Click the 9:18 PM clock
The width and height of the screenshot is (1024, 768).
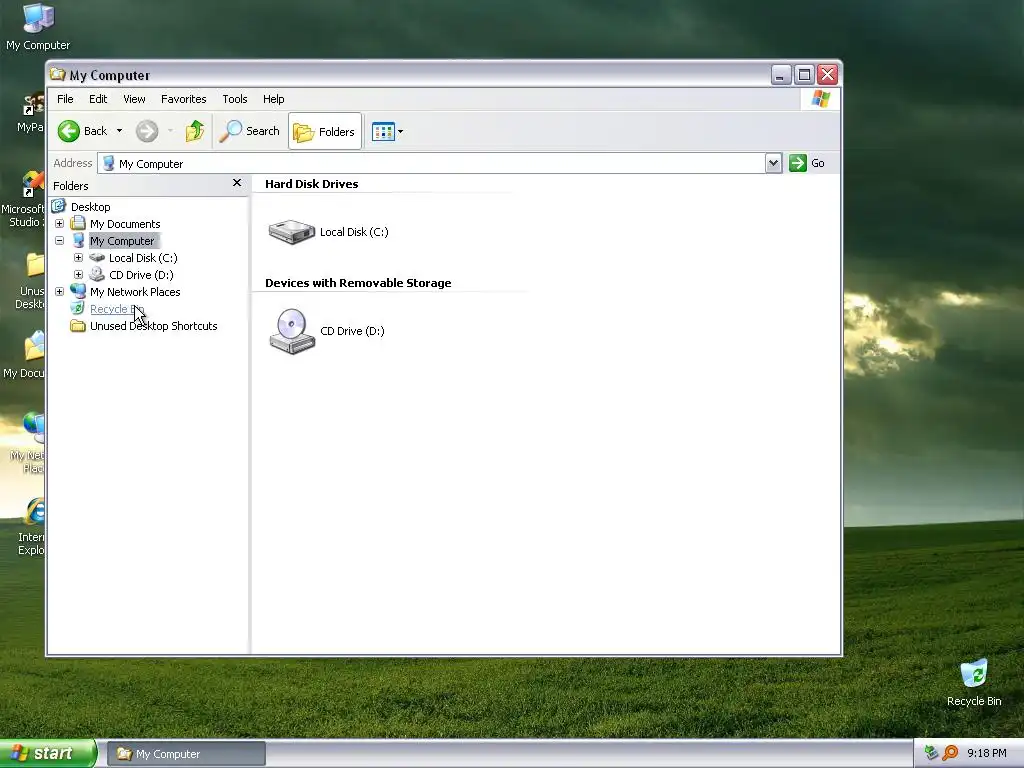coord(987,754)
